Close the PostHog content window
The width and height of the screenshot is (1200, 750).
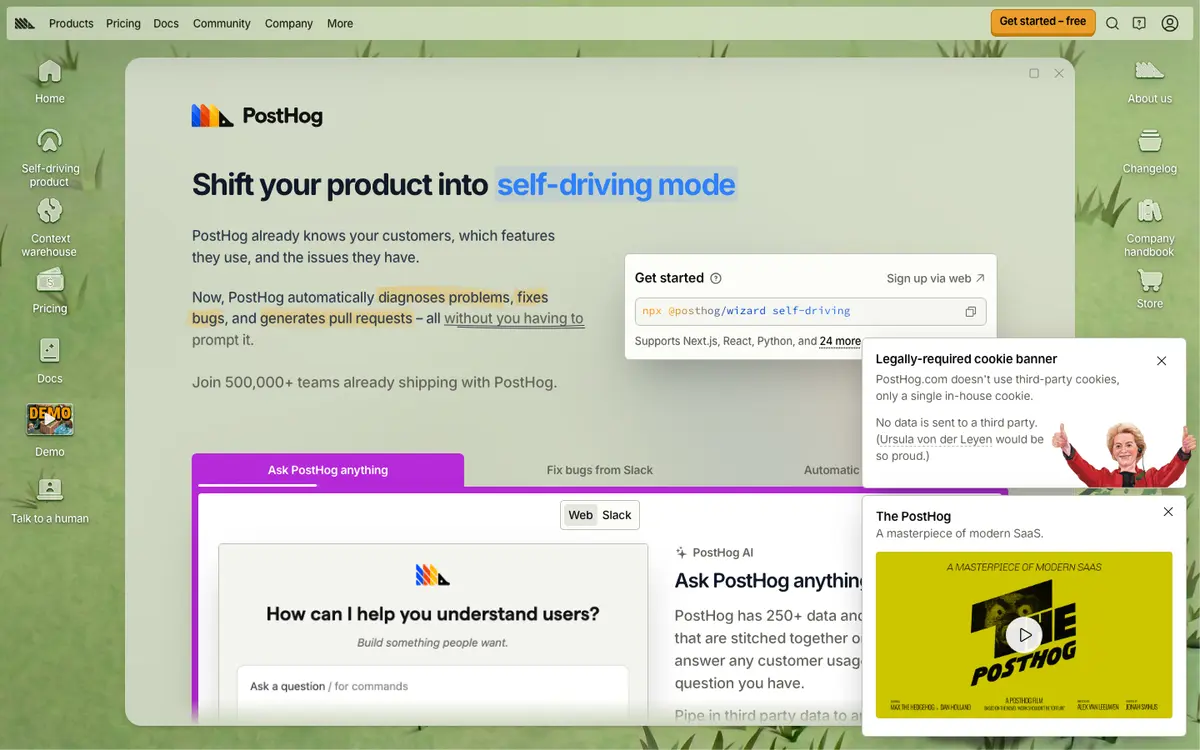point(1059,73)
